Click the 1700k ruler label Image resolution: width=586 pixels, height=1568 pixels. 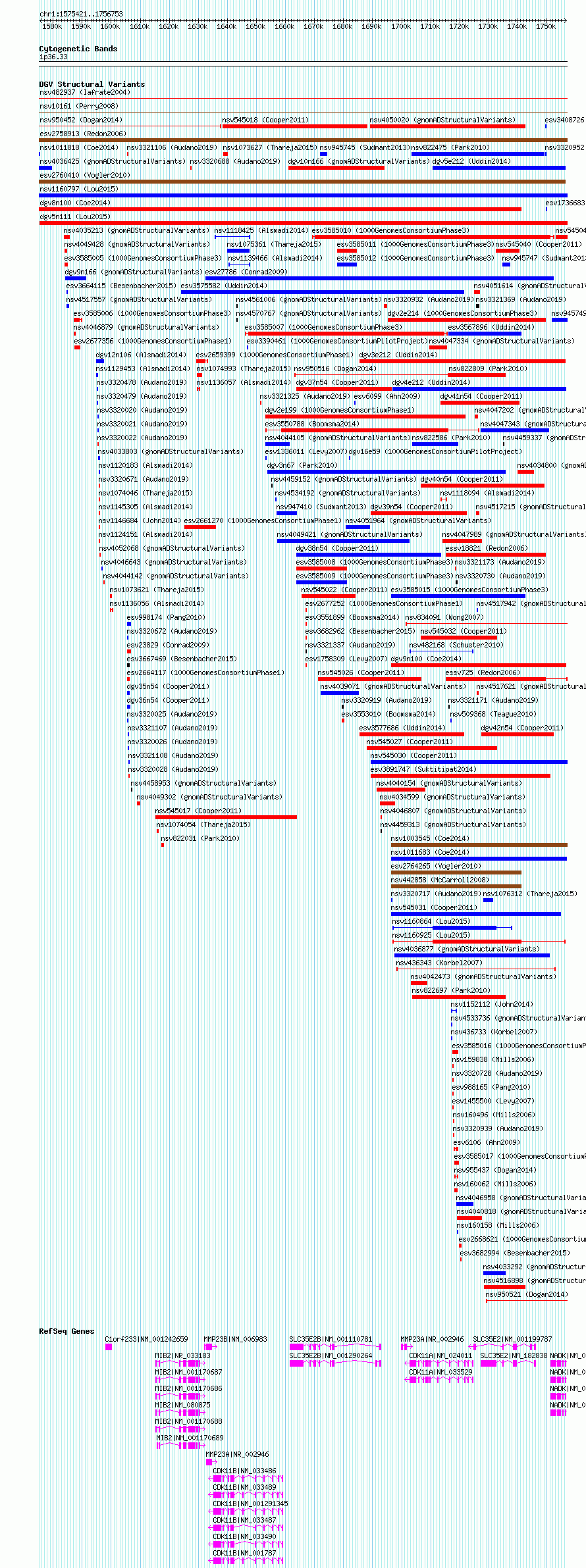(x=400, y=26)
